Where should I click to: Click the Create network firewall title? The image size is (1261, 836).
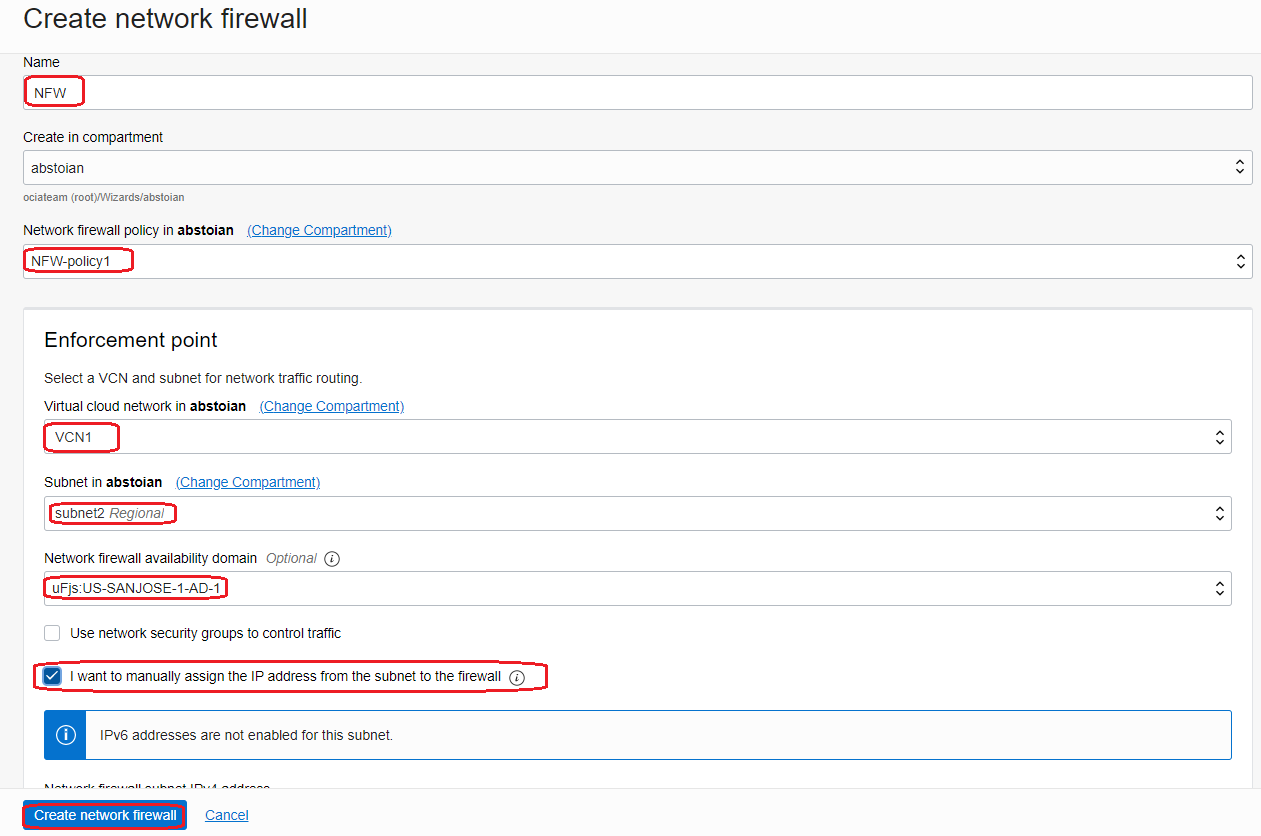click(x=165, y=18)
